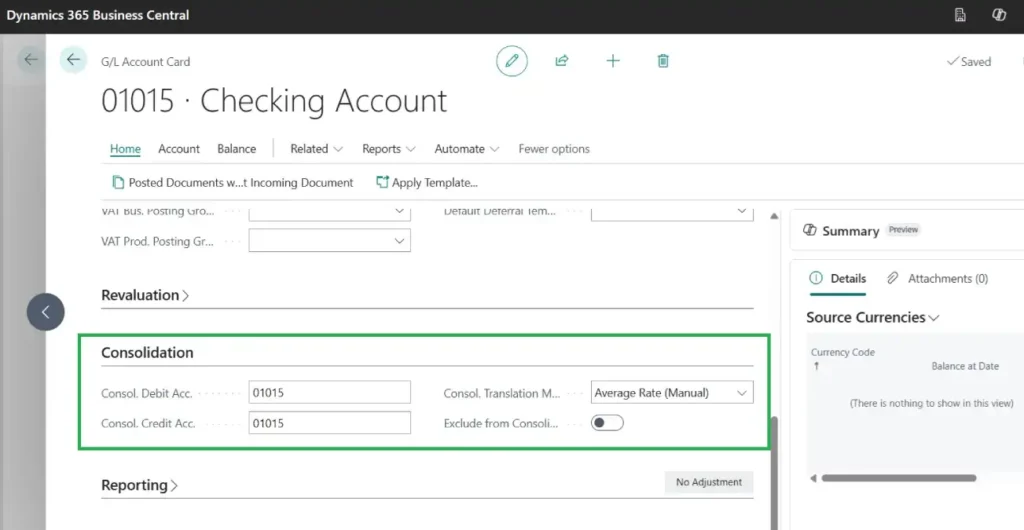1024x530 pixels.
Task: Open Consol. Translation Method dropdown
Action: tap(672, 393)
